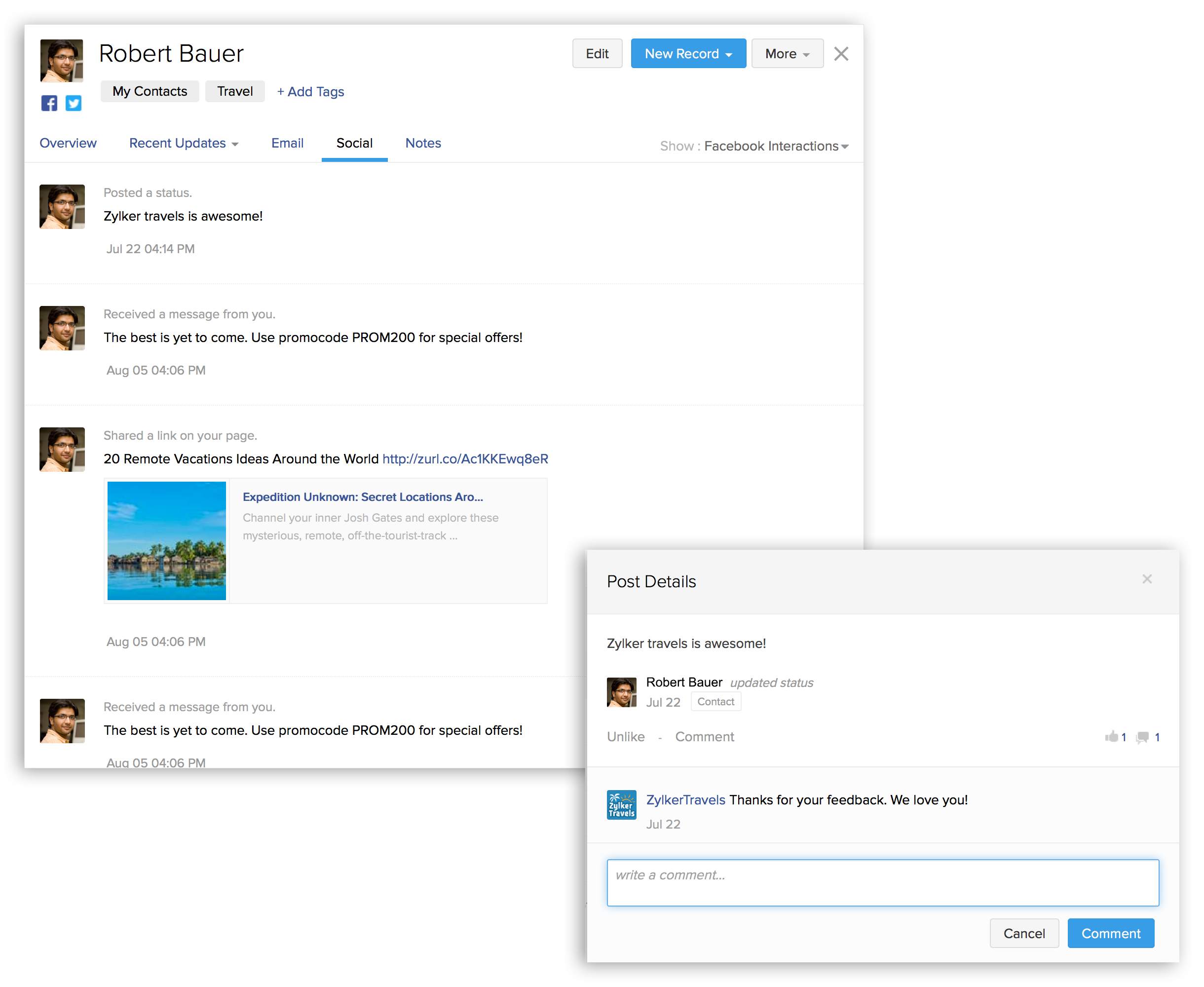Submit with the blue Comment button
The height and width of the screenshot is (987, 1204).
click(1110, 933)
